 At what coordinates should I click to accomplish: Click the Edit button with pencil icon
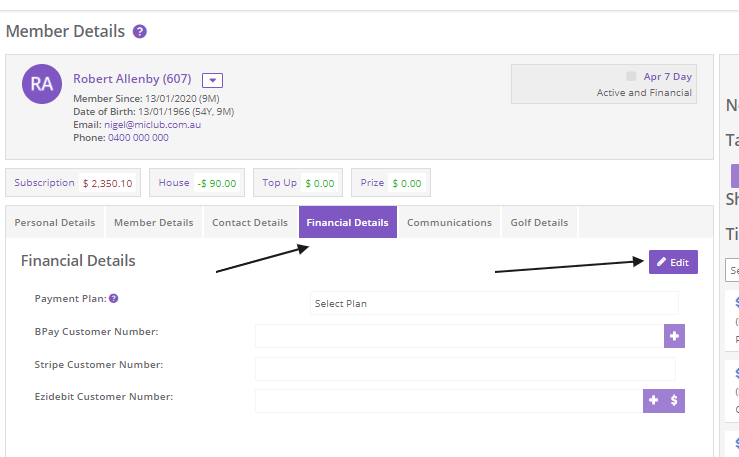673,262
